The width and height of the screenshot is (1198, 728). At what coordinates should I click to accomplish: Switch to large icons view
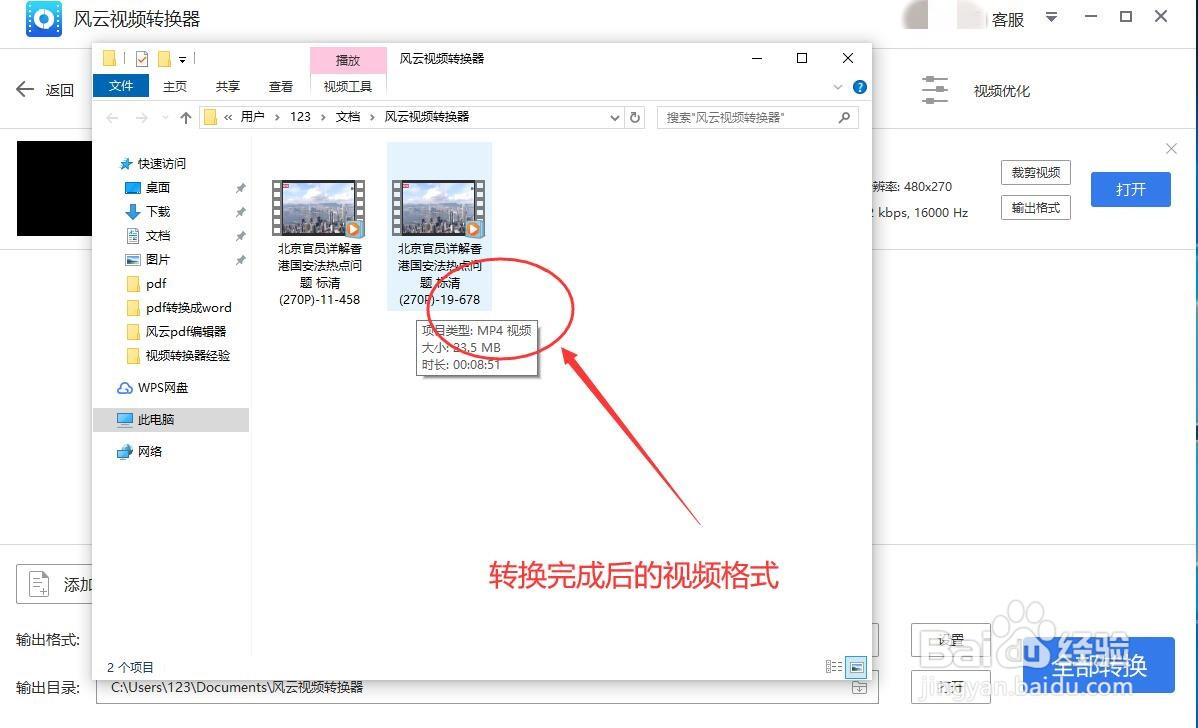pos(856,667)
